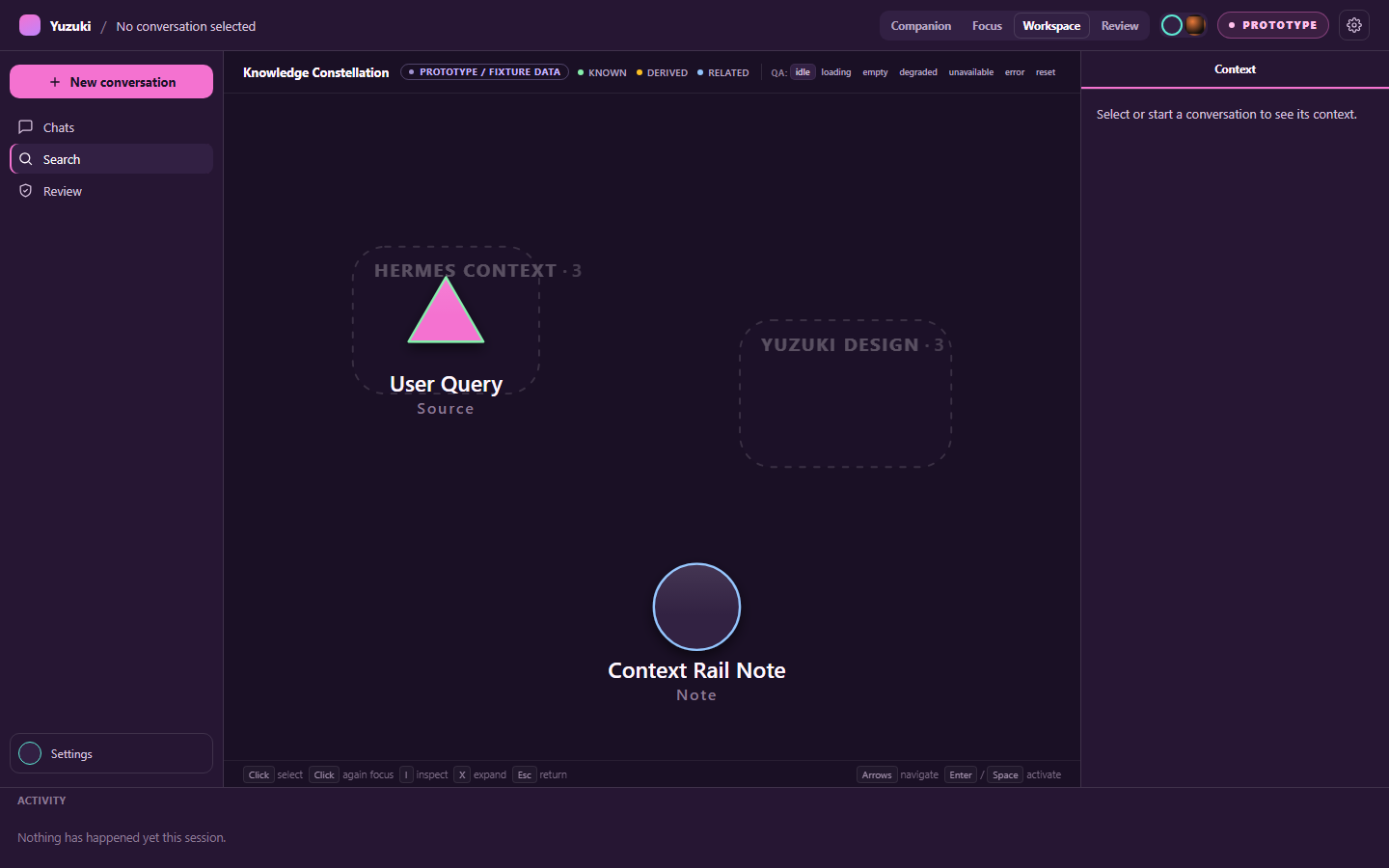Screen dimensions: 1389x868
Task: Switch to the Review mode tab in the header
Action: [x=1120, y=26]
